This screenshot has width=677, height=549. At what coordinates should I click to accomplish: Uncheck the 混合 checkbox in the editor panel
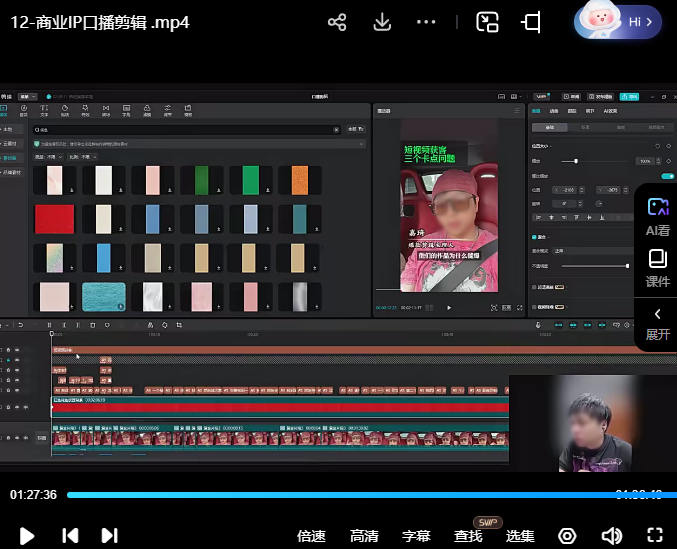coord(533,238)
